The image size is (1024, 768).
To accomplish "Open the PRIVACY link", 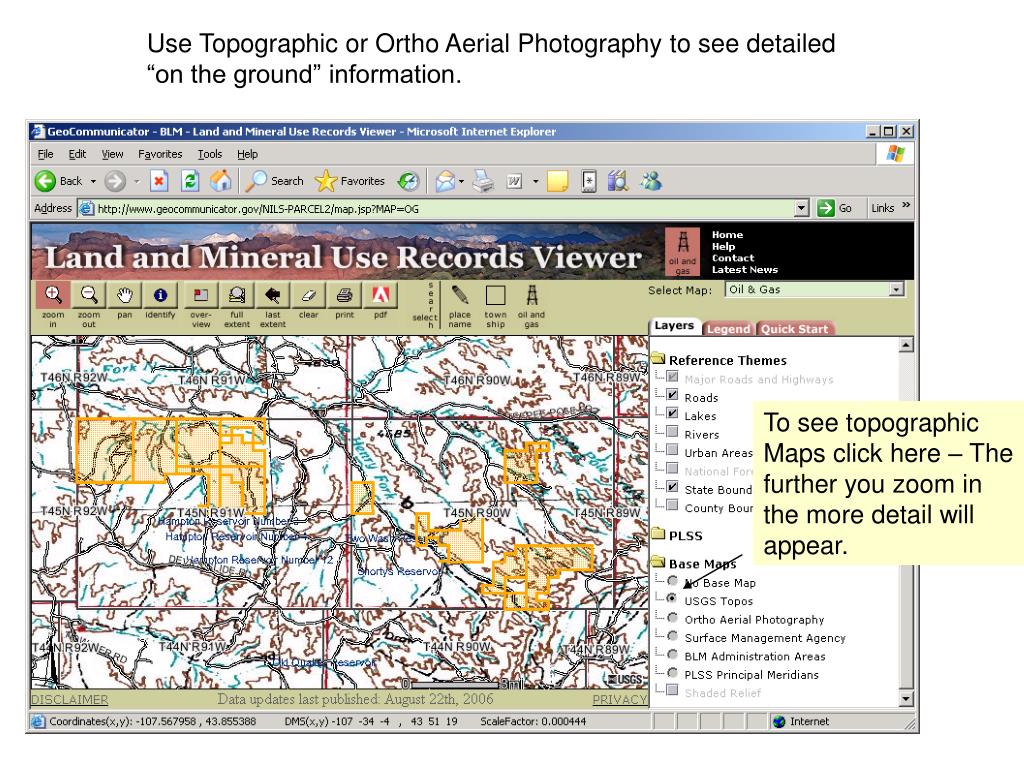I will tap(619, 699).
